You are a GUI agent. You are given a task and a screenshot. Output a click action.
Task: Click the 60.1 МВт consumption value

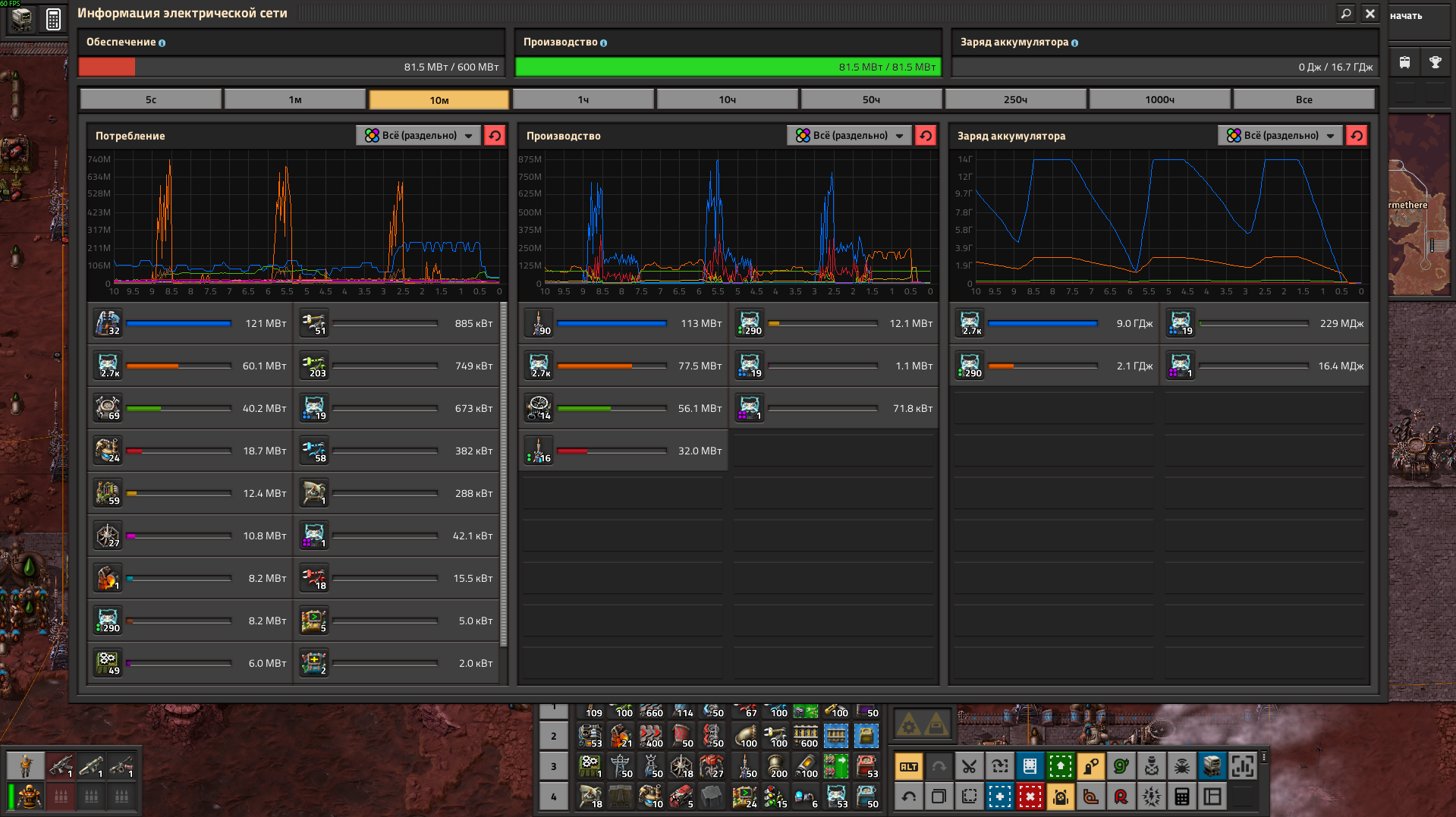264,366
